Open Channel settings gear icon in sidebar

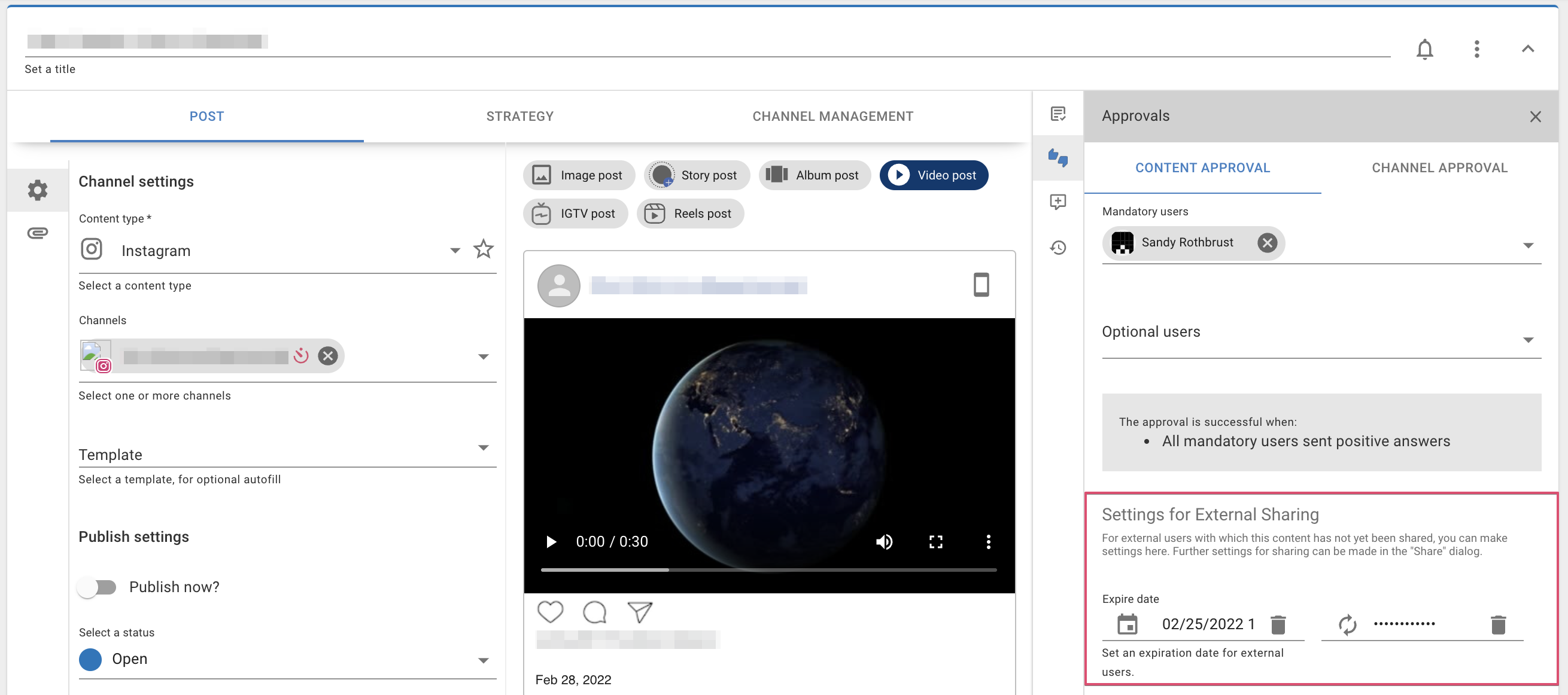tap(38, 190)
